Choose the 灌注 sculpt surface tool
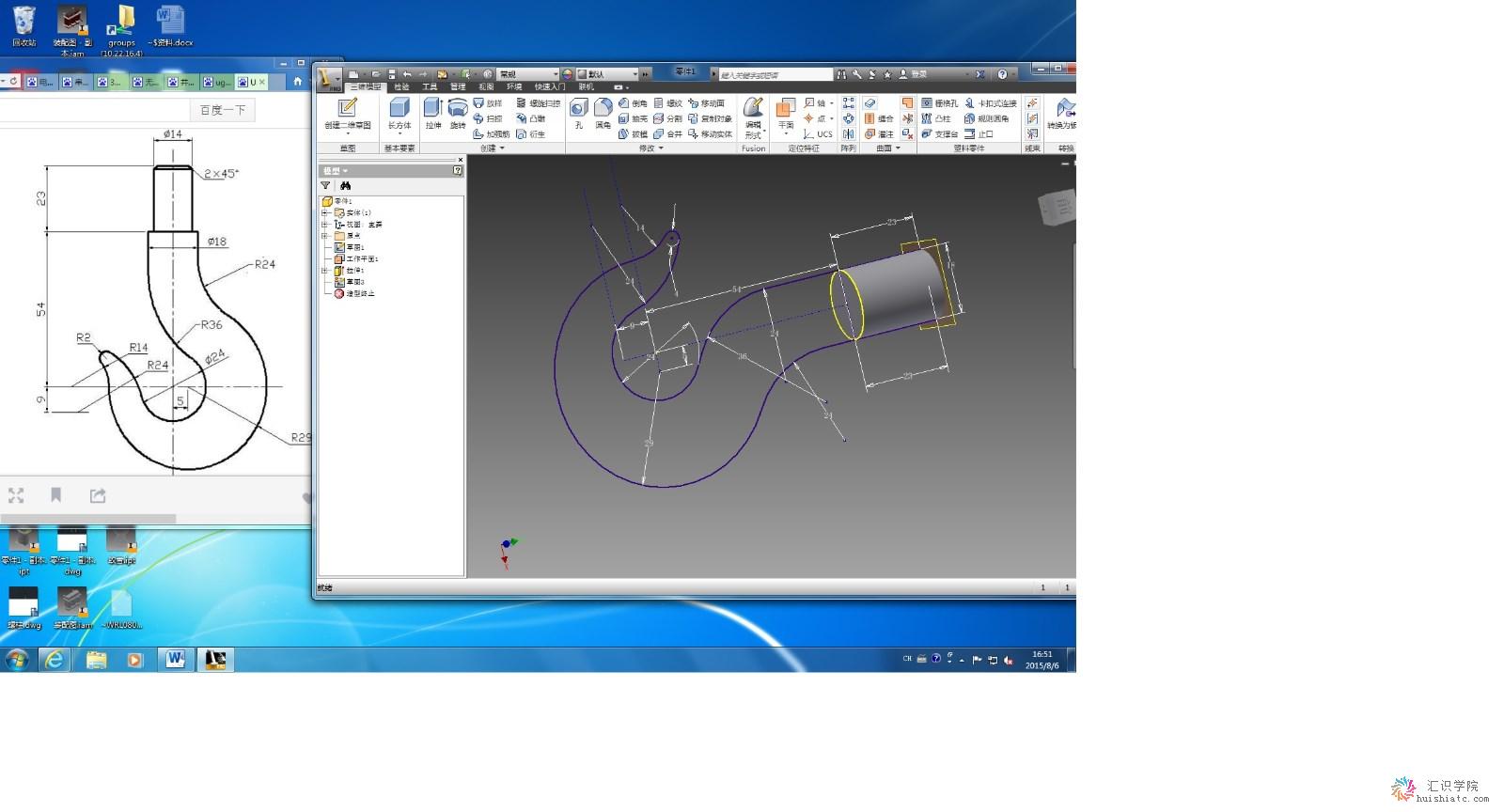 879,133
